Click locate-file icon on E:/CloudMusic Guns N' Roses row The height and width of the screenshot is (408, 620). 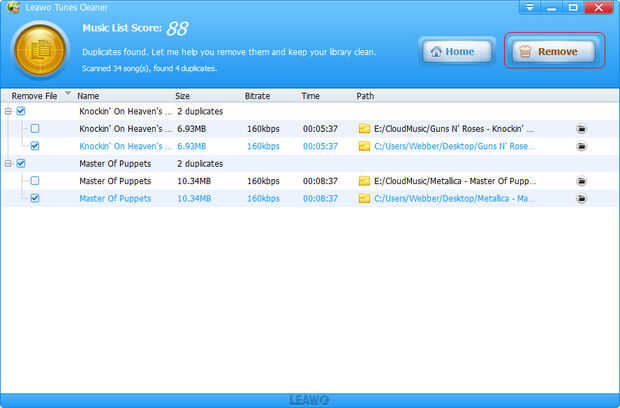click(x=581, y=129)
